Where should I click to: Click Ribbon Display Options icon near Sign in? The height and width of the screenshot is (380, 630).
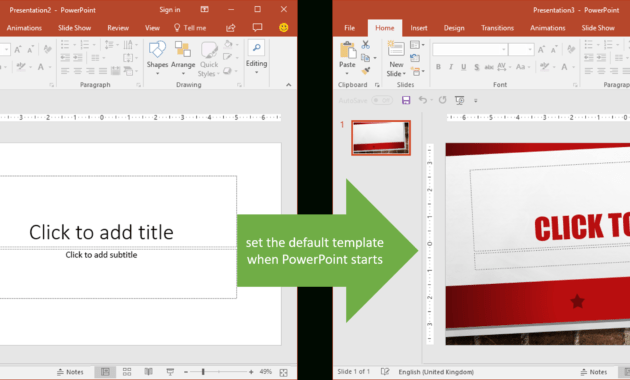click(x=205, y=9)
